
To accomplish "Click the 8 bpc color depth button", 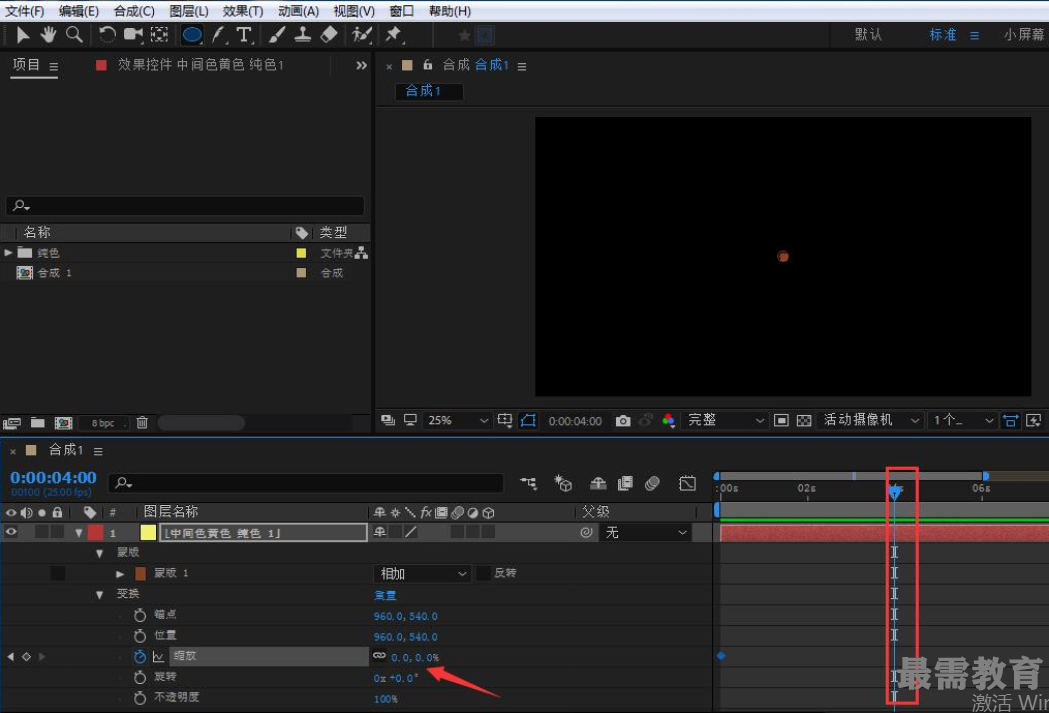I will [x=103, y=423].
